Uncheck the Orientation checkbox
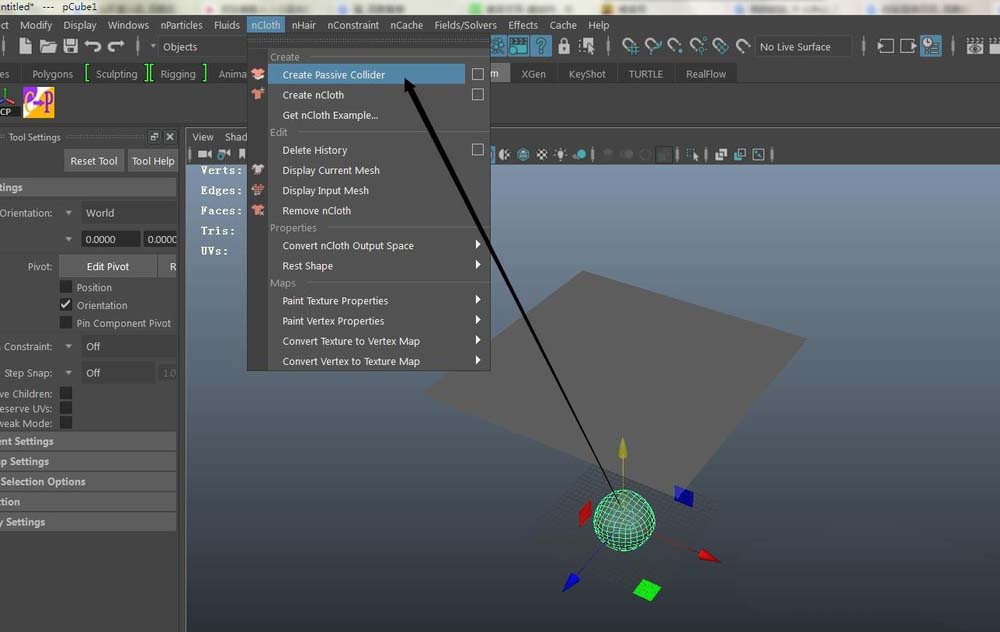The width and height of the screenshot is (1000, 632). point(66,305)
